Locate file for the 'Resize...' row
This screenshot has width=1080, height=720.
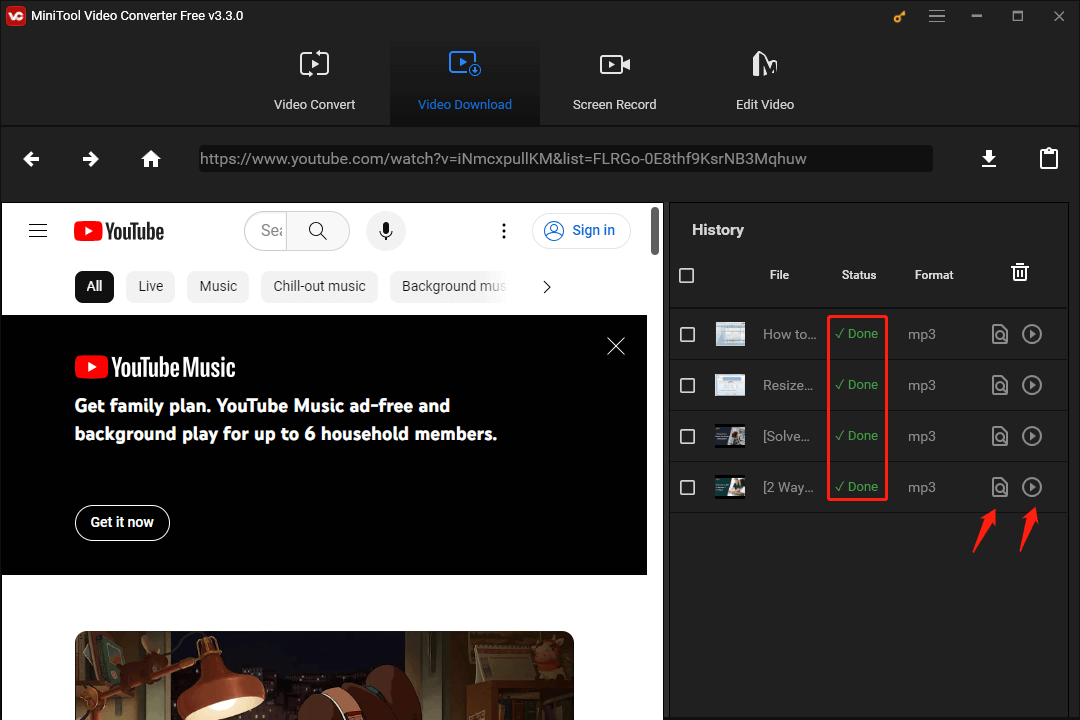click(999, 385)
